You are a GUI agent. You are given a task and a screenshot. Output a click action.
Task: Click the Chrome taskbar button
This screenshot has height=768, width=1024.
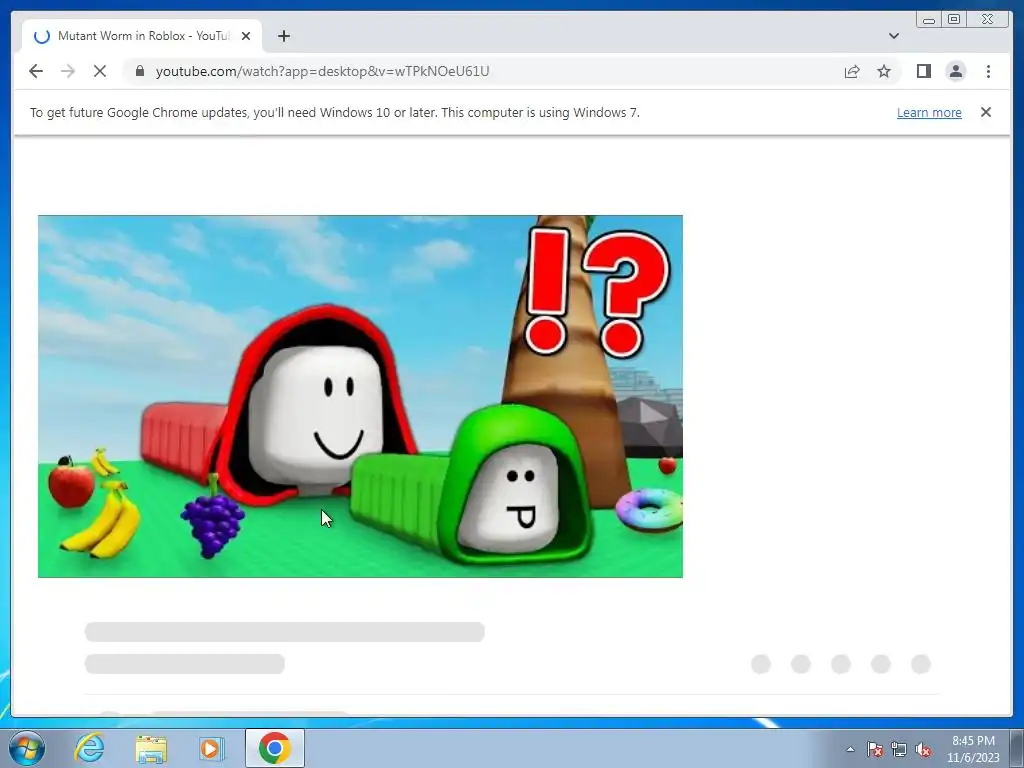275,748
